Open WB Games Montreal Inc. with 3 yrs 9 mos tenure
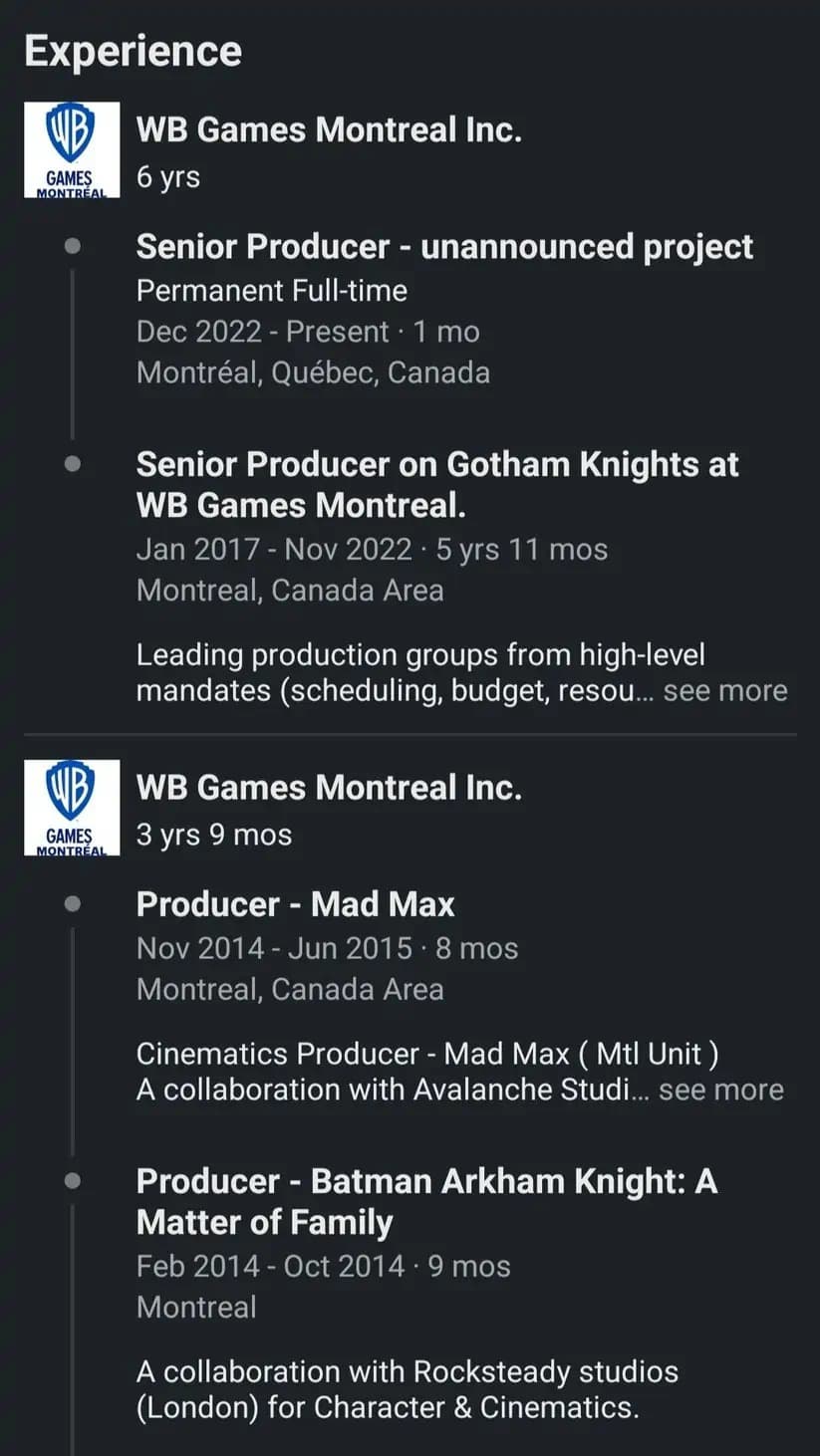The image size is (820, 1456). [x=329, y=788]
